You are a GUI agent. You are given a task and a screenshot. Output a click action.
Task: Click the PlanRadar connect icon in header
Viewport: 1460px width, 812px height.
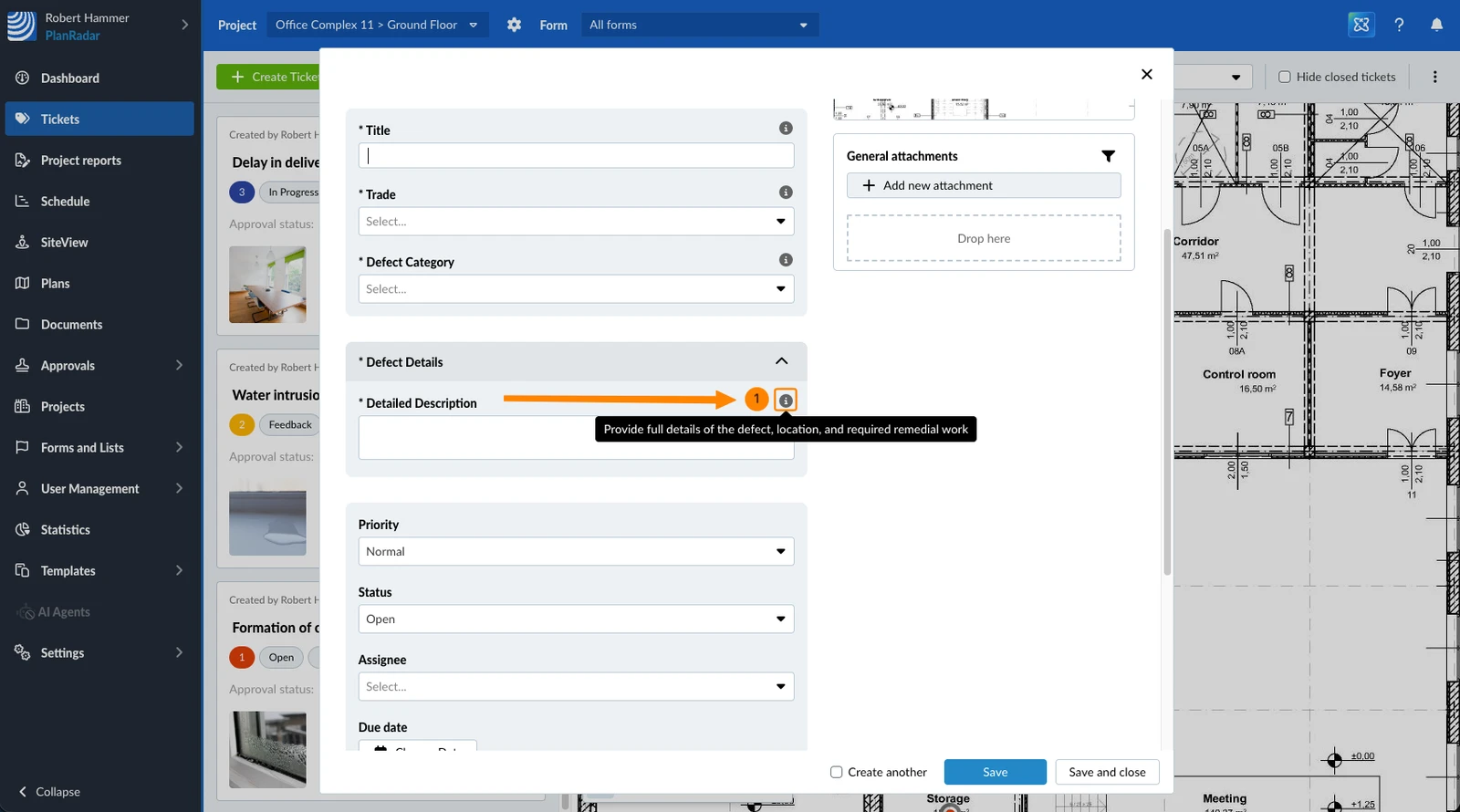coord(1361,25)
